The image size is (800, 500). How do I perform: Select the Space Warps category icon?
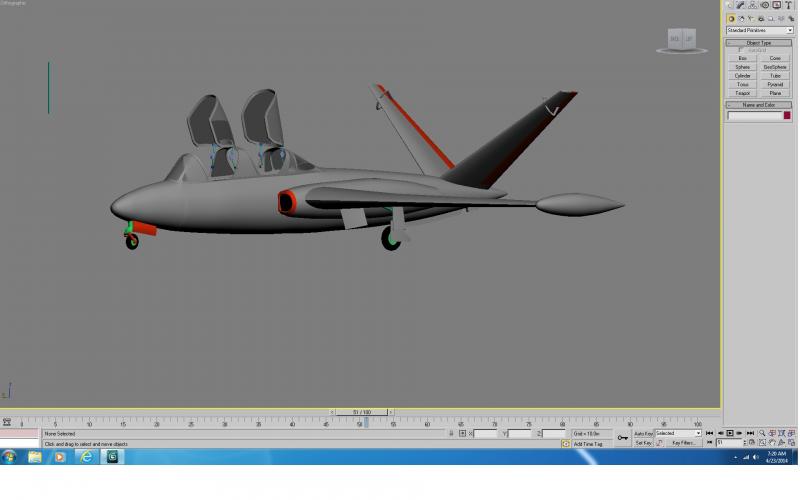[x=781, y=19]
